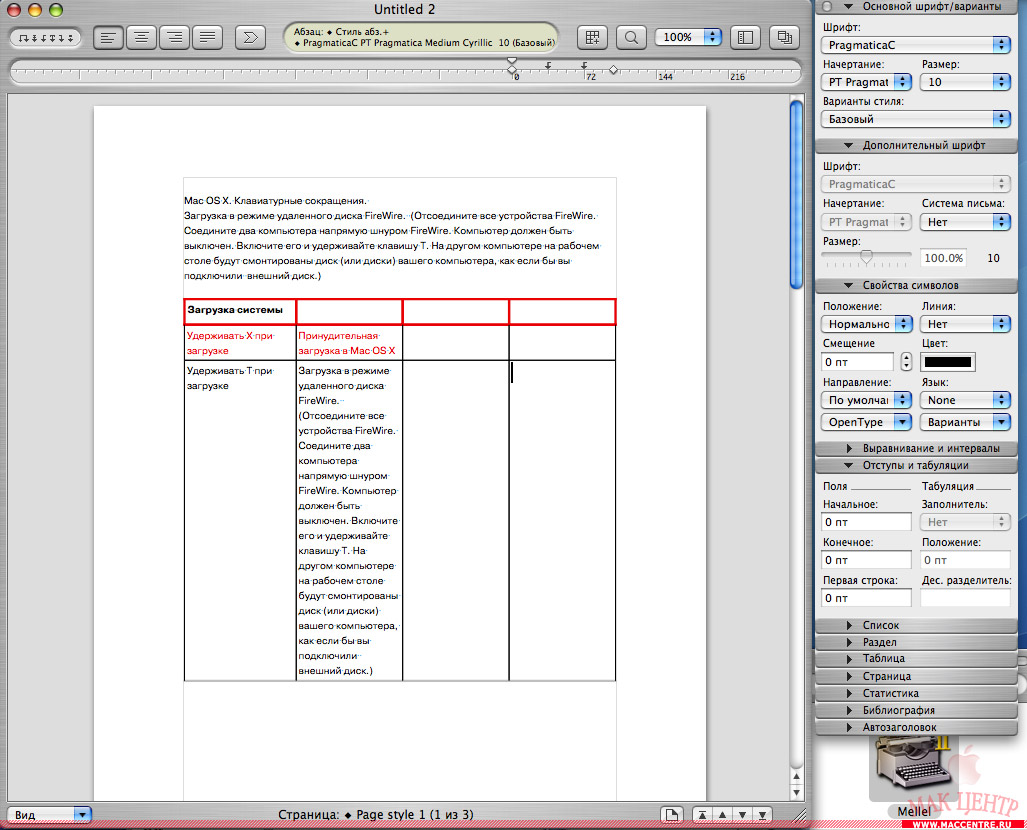Click the Удерживать T при загрузке cell

pyautogui.click(x=240, y=521)
